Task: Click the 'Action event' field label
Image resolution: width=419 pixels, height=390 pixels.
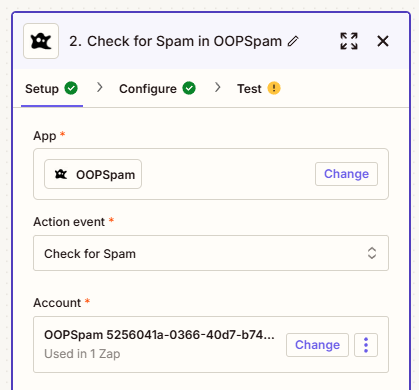Action: point(69,222)
